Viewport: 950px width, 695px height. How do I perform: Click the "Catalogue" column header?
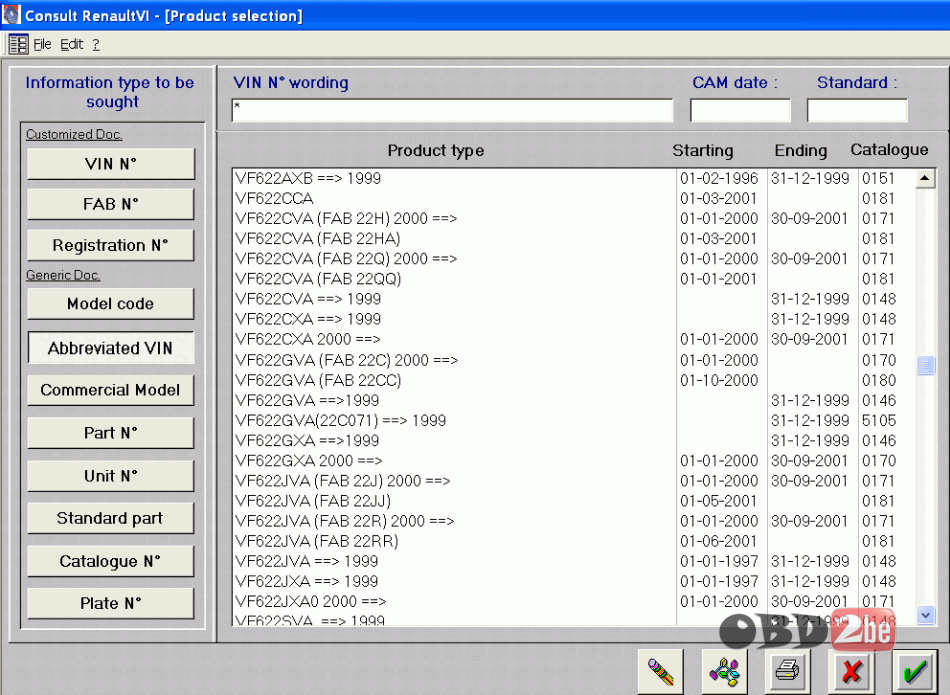click(889, 150)
